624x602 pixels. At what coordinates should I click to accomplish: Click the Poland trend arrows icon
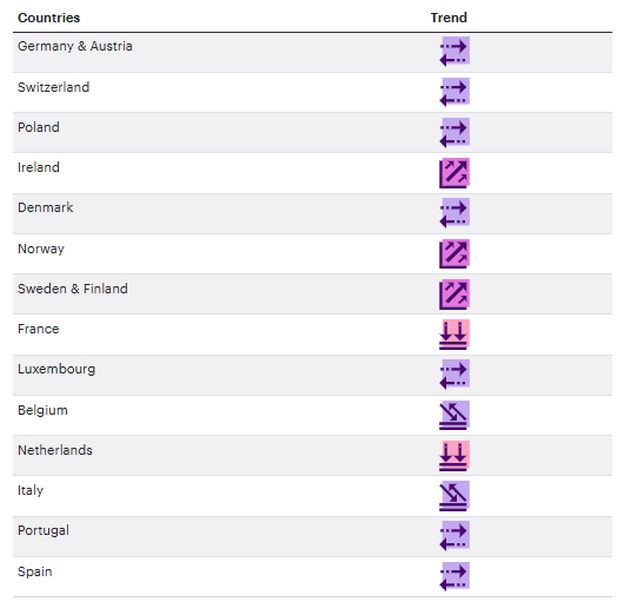coord(454,132)
